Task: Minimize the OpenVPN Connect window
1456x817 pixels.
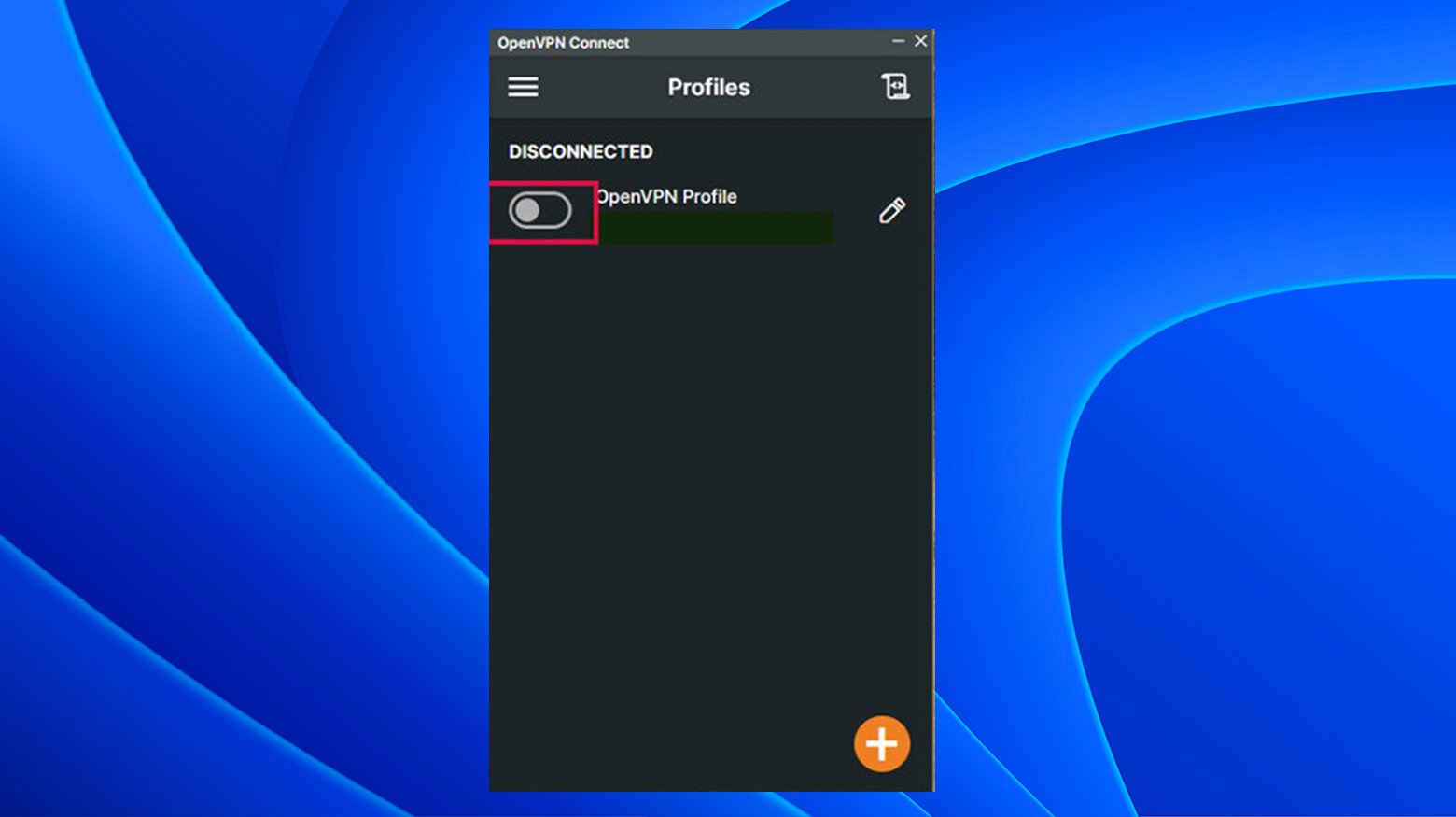Action: [898, 41]
